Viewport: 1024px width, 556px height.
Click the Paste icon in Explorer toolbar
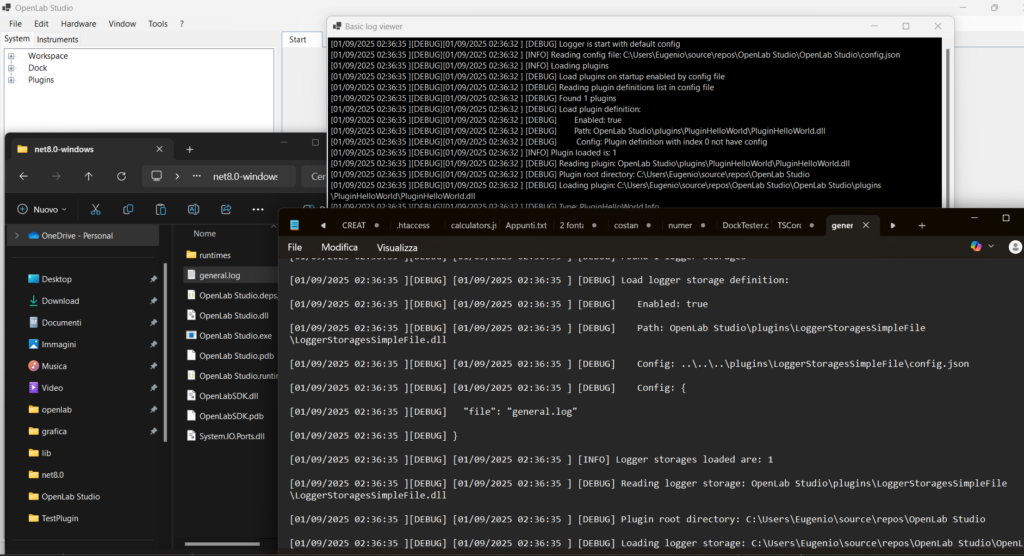pos(161,209)
